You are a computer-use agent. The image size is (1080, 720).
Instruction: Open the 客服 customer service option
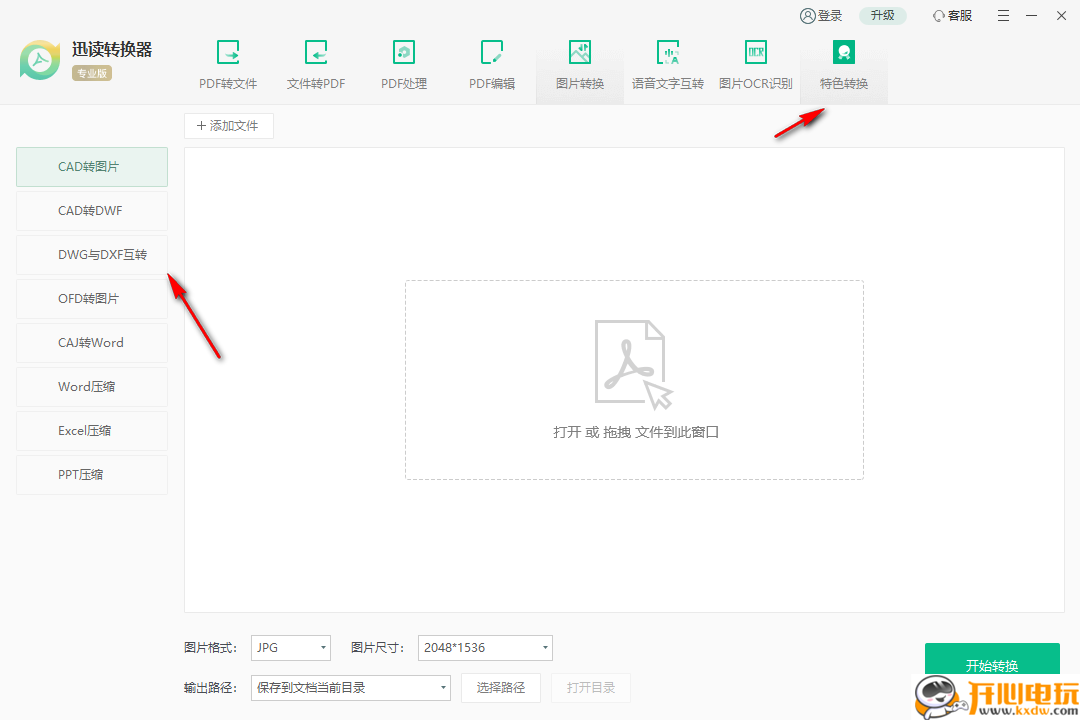point(951,15)
